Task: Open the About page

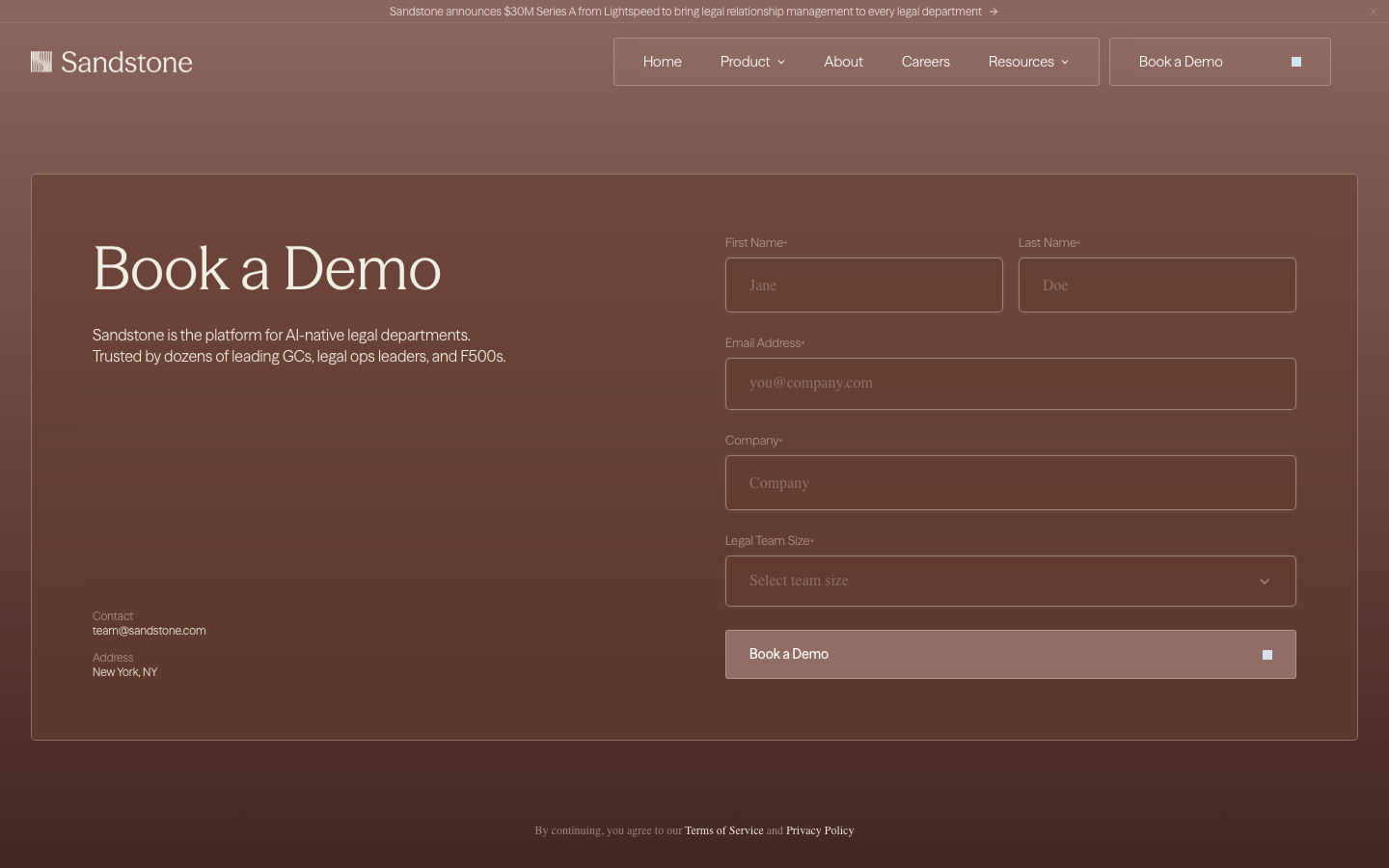Action: tap(843, 62)
